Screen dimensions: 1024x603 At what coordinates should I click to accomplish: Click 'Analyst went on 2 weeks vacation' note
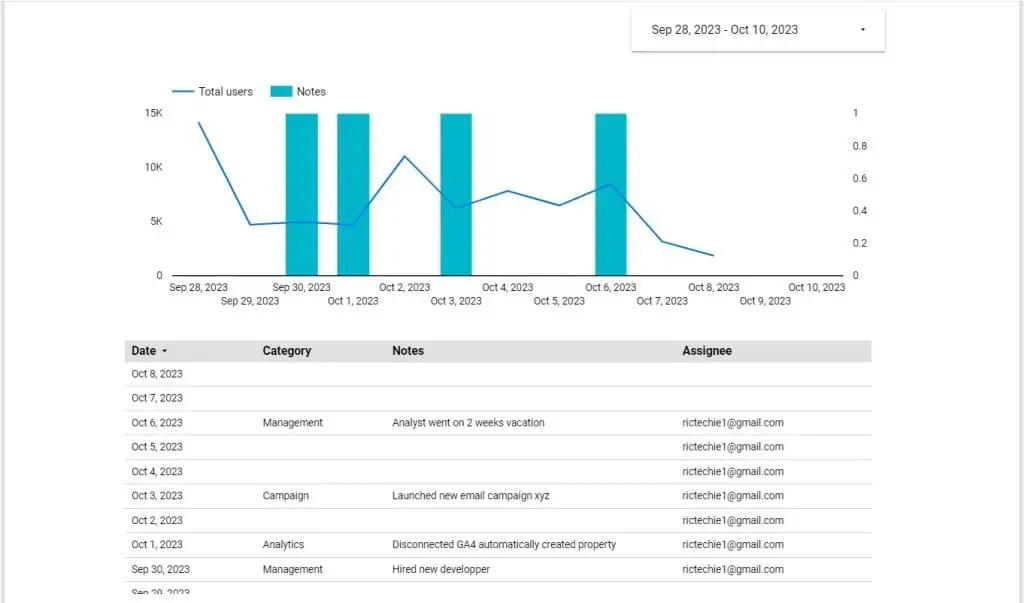click(468, 423)
